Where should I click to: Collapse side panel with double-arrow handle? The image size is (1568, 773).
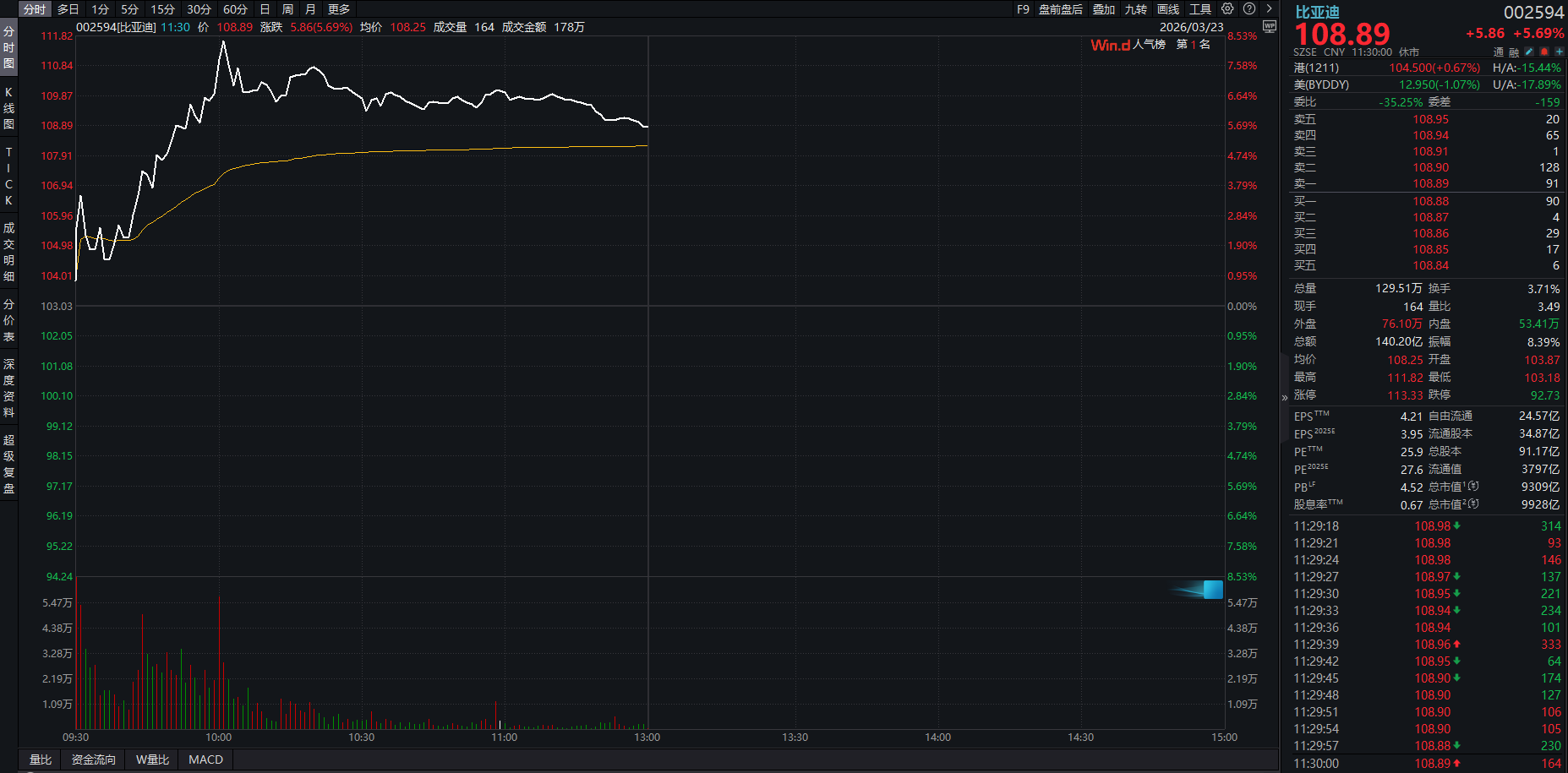click(x=1284, y=397)
